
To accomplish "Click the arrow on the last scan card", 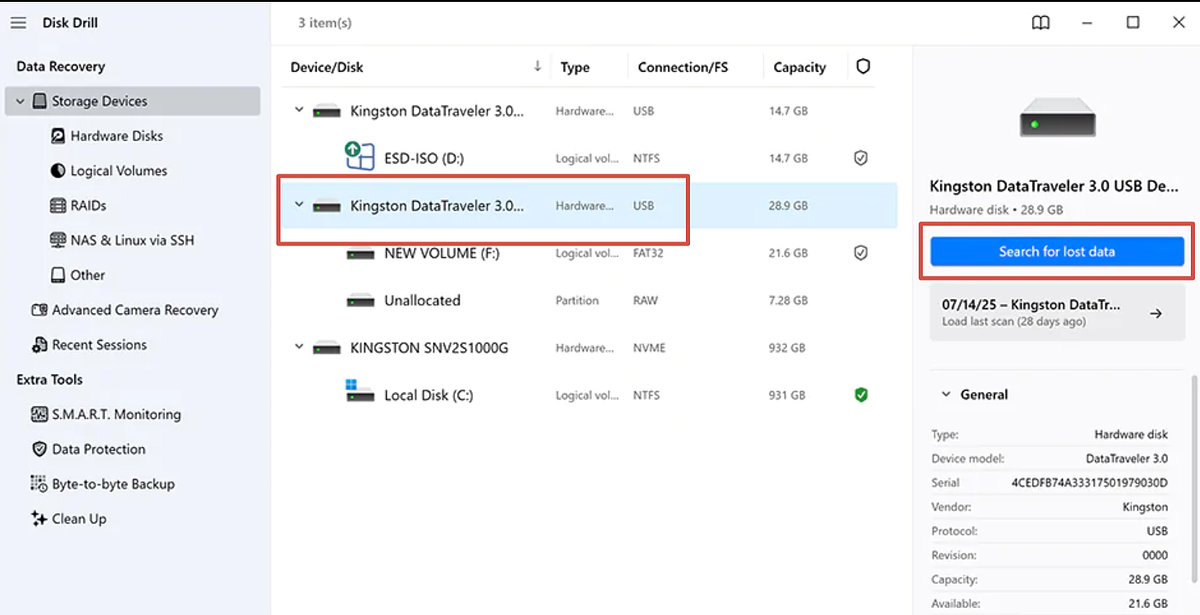I will (1155, 313).
